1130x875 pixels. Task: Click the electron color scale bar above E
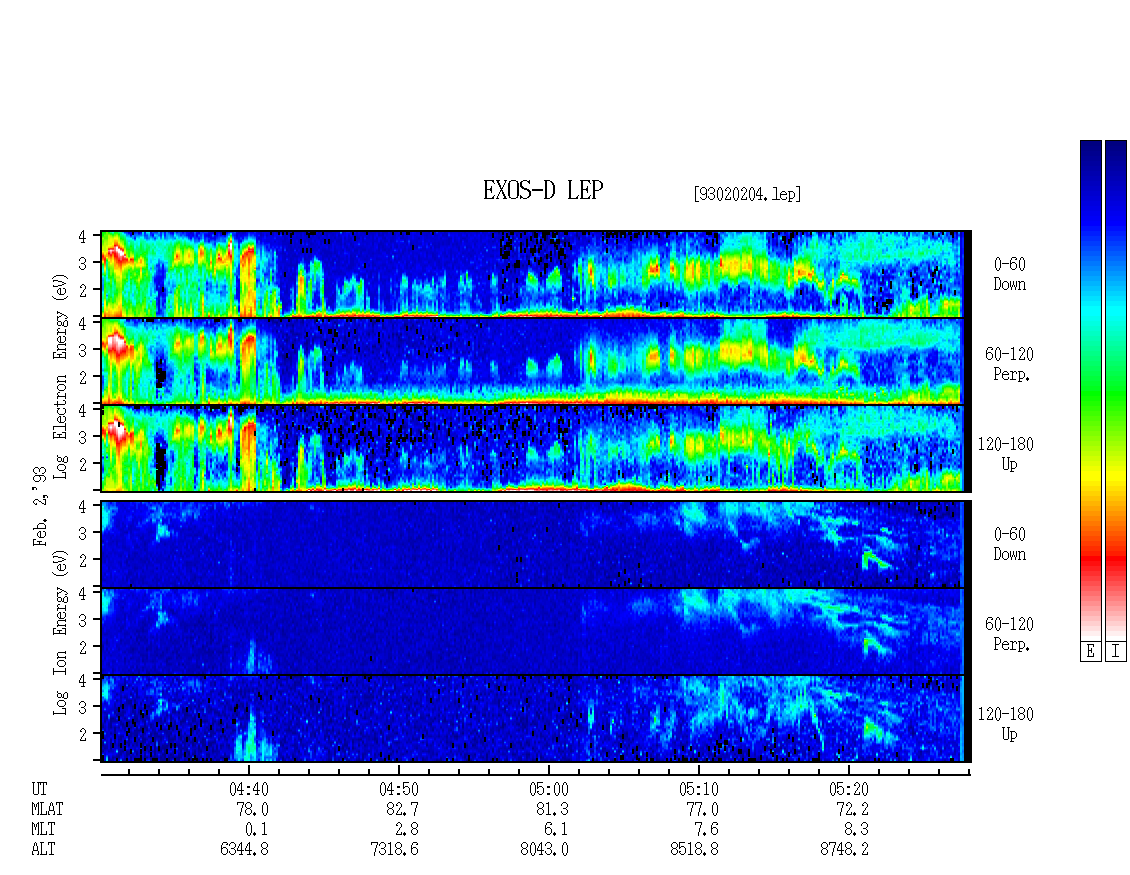click(1090, 391)
